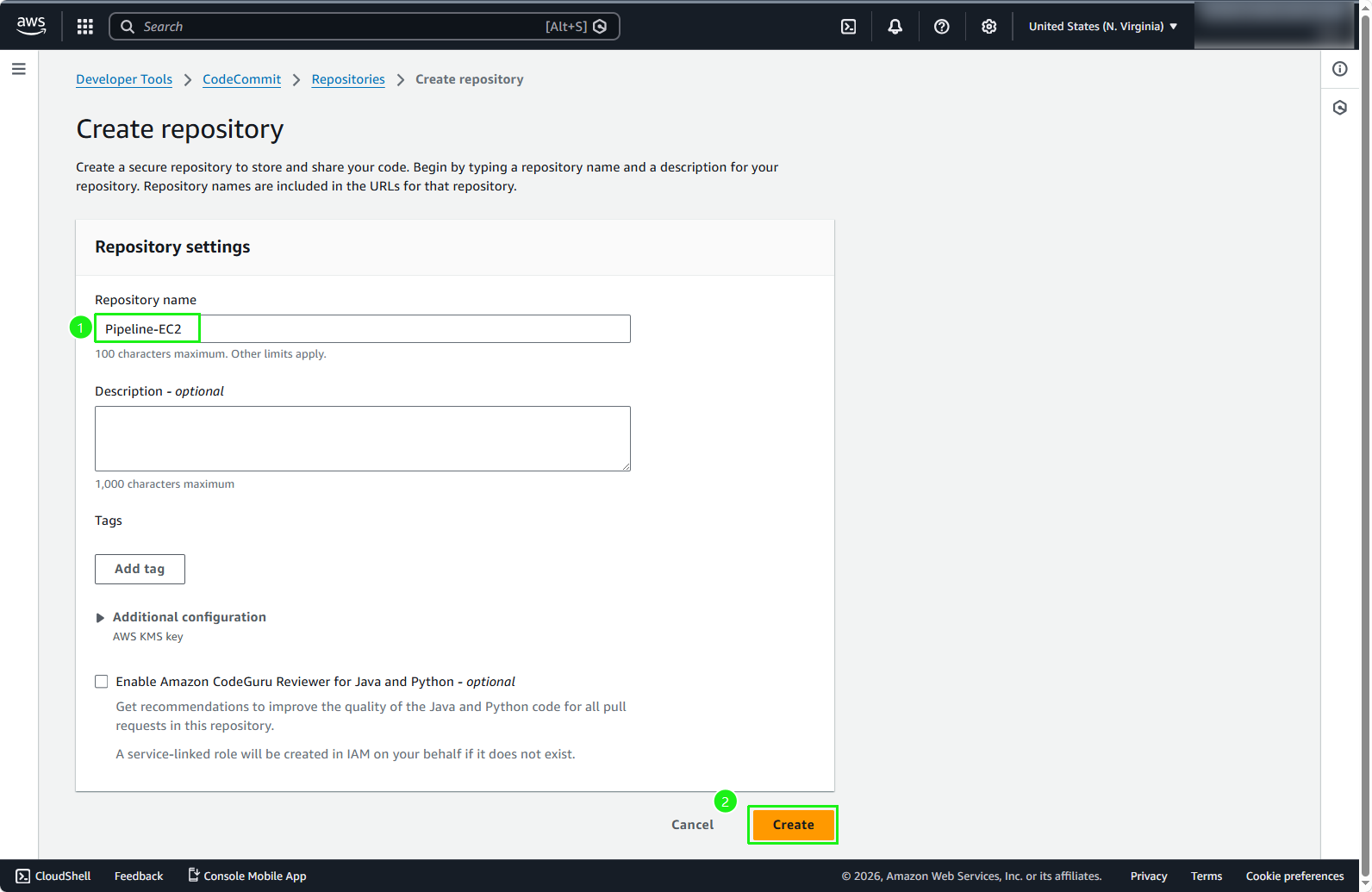This screenshot has width=1372, height=892.
Task: Open the hexagon icon below the info icon
Action: click(1340, 108)
